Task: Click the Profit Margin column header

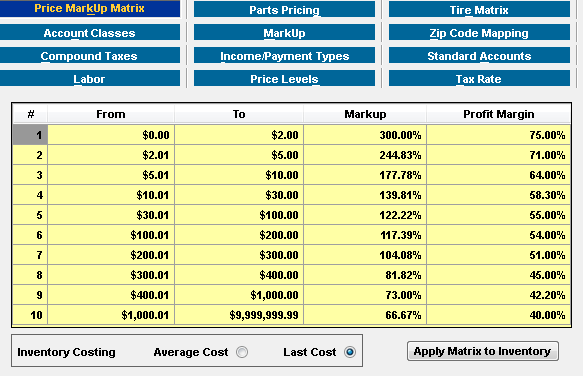Action: click(x=499, y=114)
